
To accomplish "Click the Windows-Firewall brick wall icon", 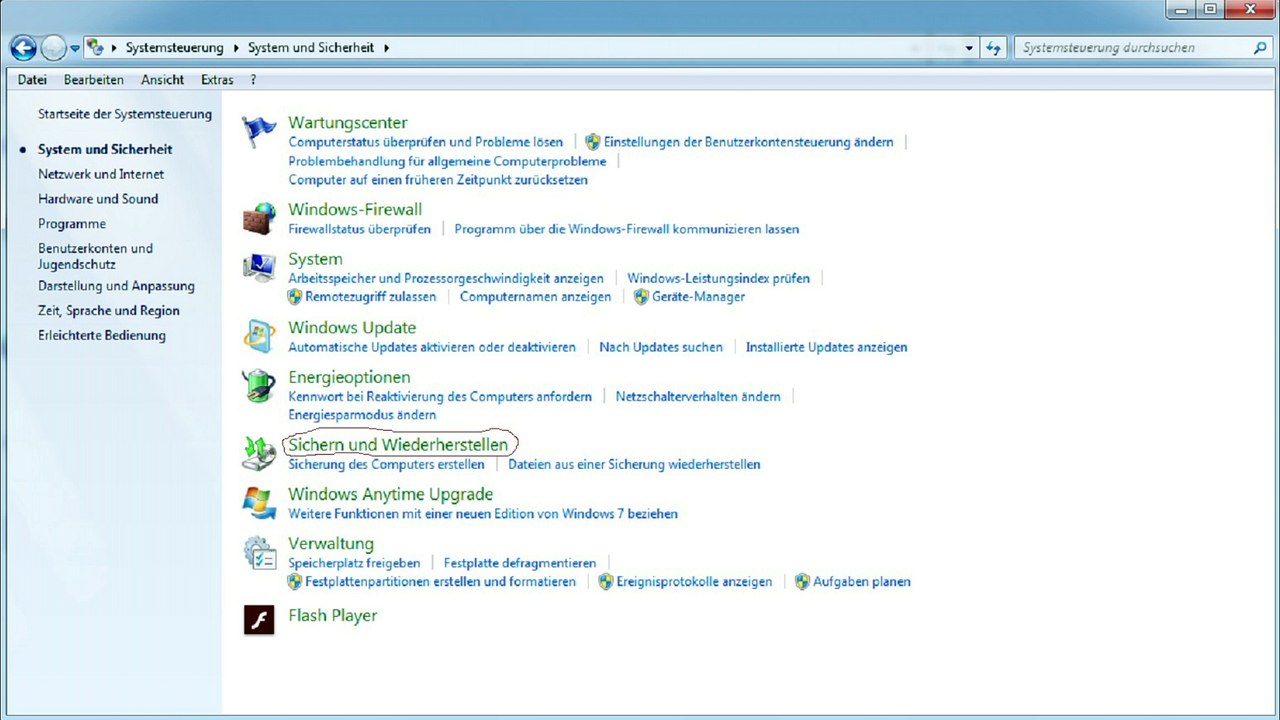I will click(x=259, y=218).
